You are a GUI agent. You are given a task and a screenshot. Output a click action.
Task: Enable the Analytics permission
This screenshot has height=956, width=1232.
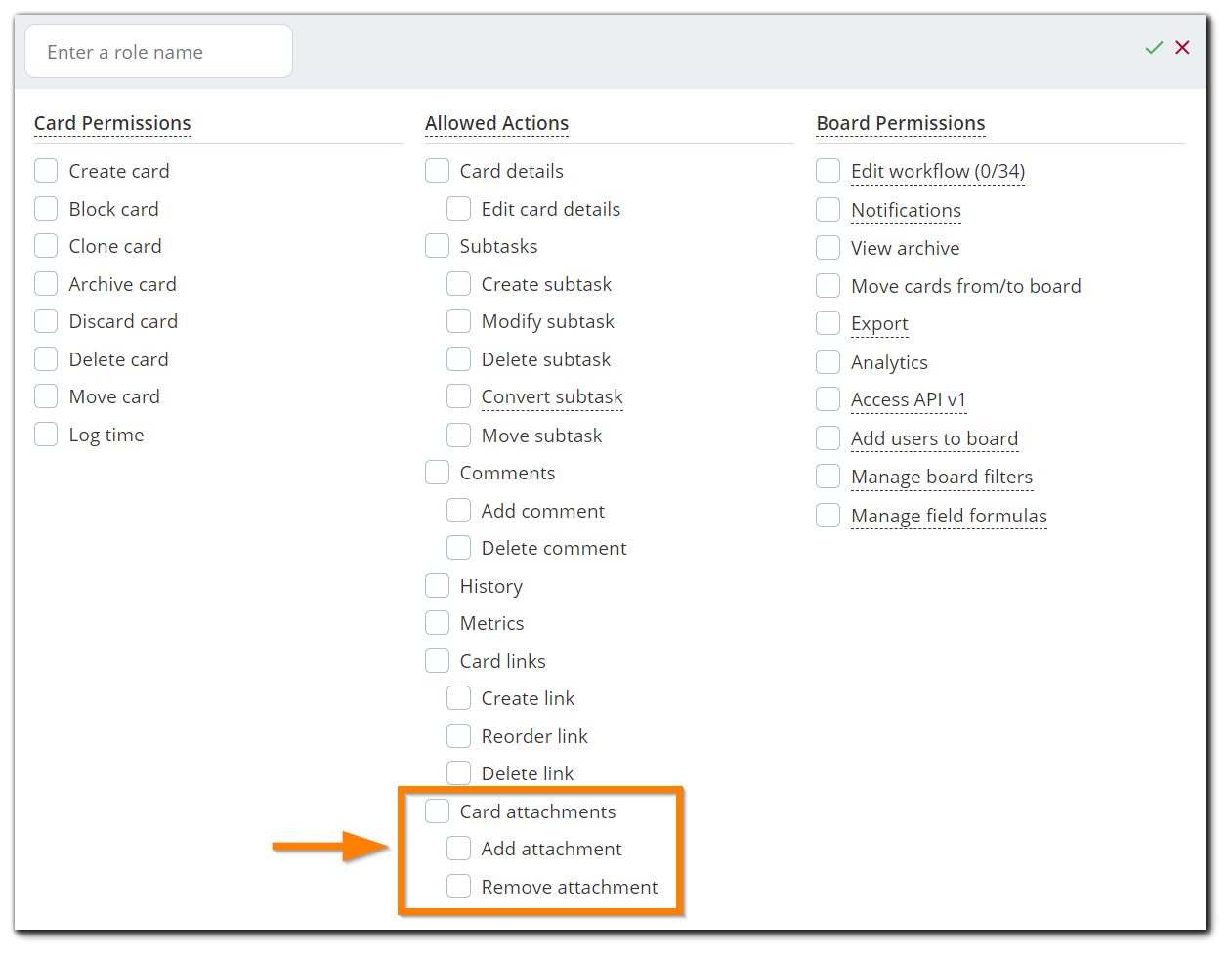(828, 361)
